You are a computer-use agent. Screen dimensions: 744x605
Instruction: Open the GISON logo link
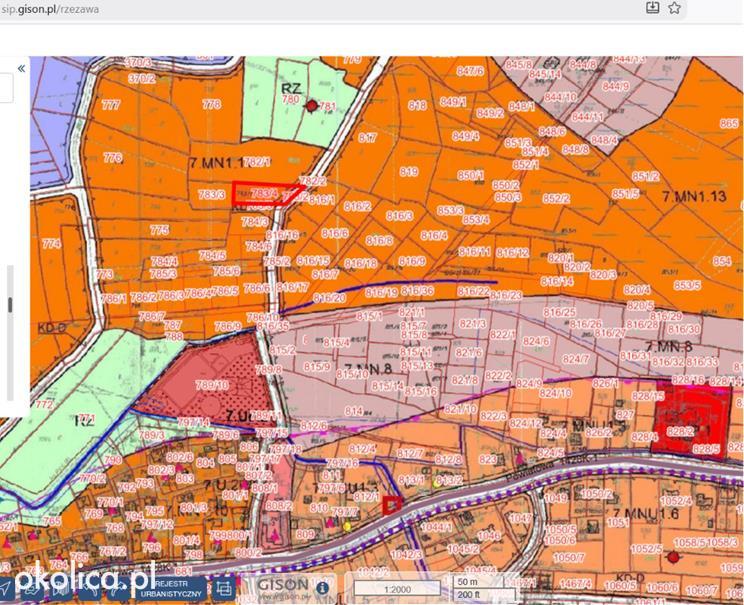click(x=283, y=587)
